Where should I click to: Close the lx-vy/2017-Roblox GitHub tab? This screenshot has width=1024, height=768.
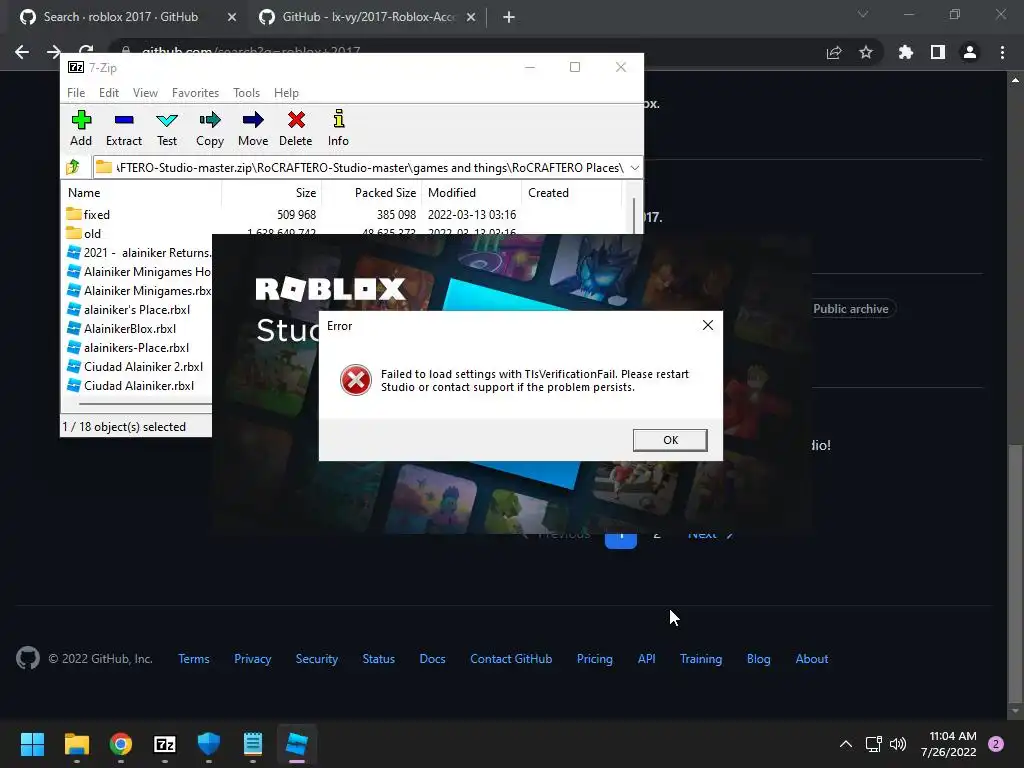coord(471,17)
